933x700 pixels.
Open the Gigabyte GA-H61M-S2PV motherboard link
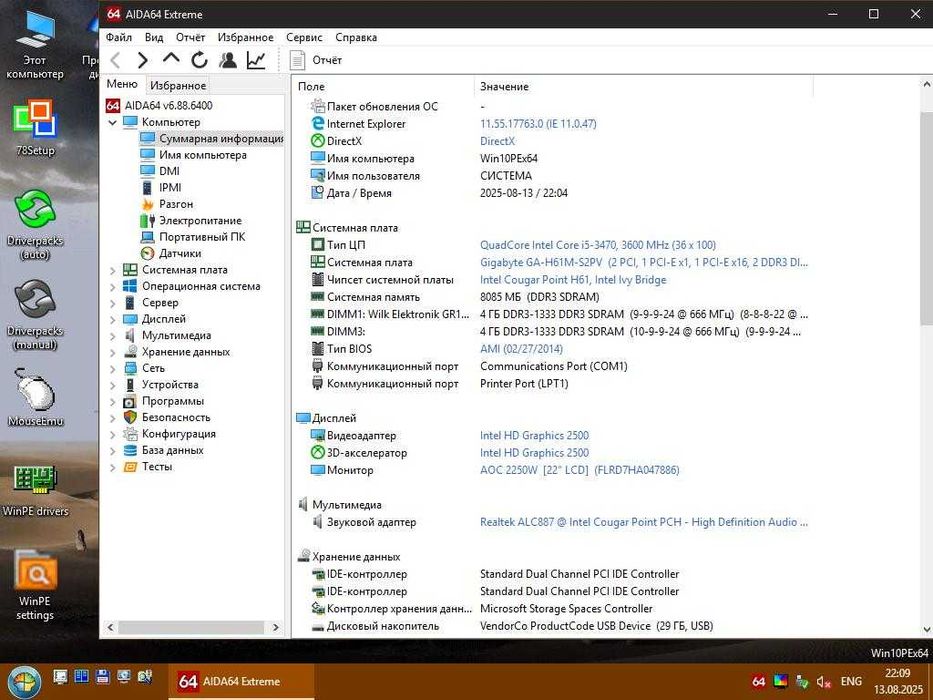click(644, 262)
